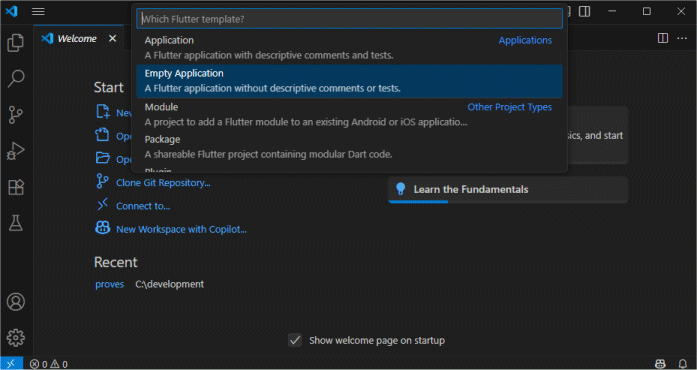697x370 pixels.
Task: Open the Run and Debug view
Action: 16,151
